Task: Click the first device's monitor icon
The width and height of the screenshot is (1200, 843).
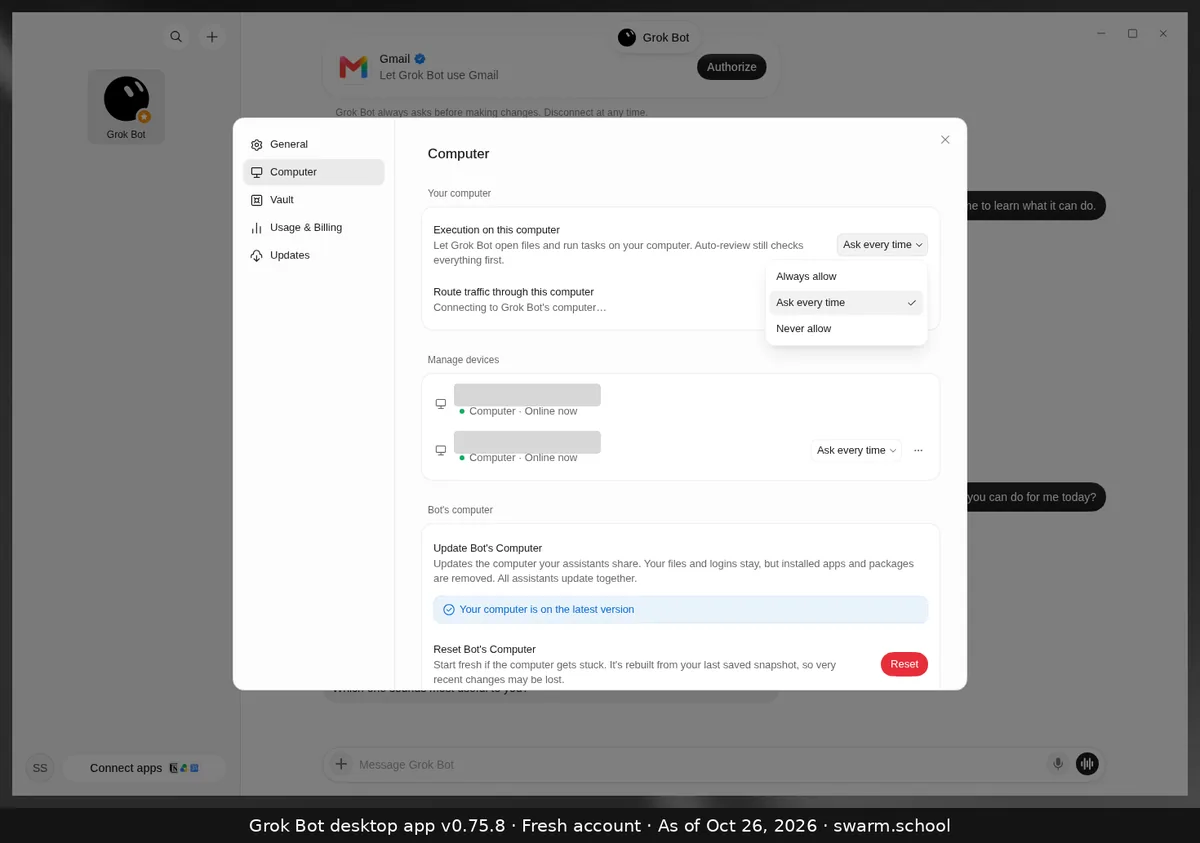Action: coord(441,404)
